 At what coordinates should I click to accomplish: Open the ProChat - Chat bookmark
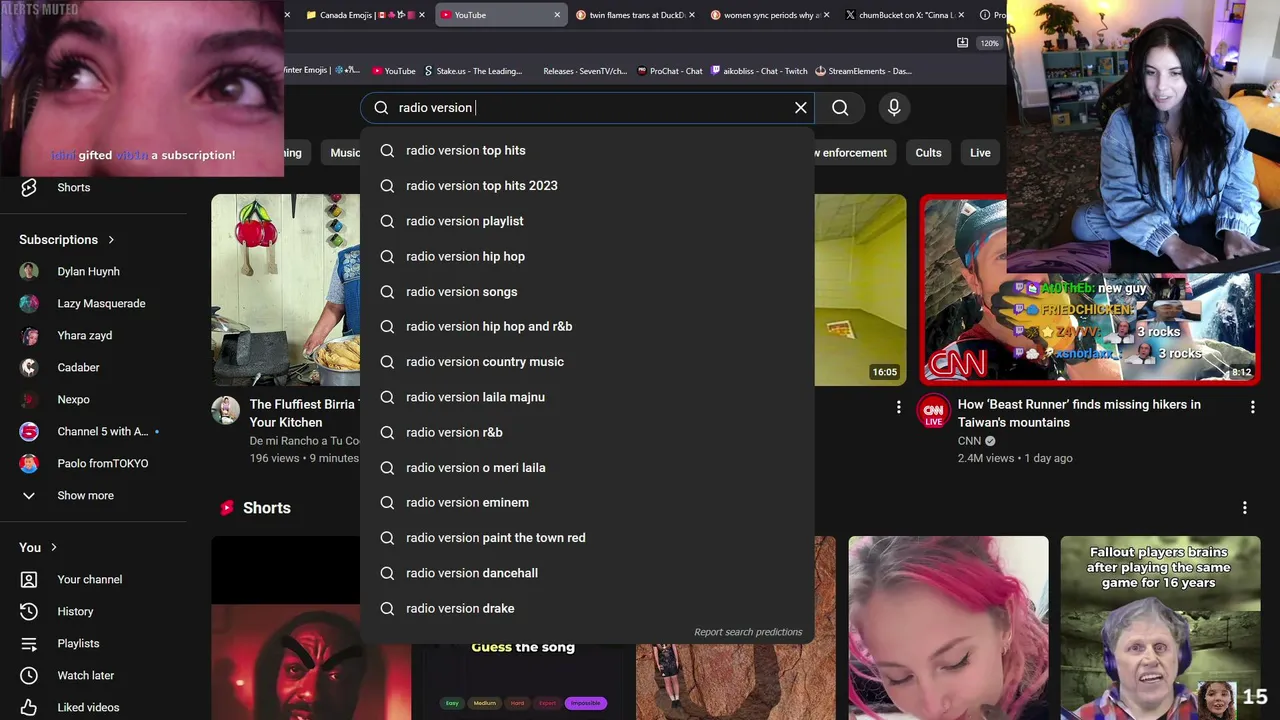point(669,71)
